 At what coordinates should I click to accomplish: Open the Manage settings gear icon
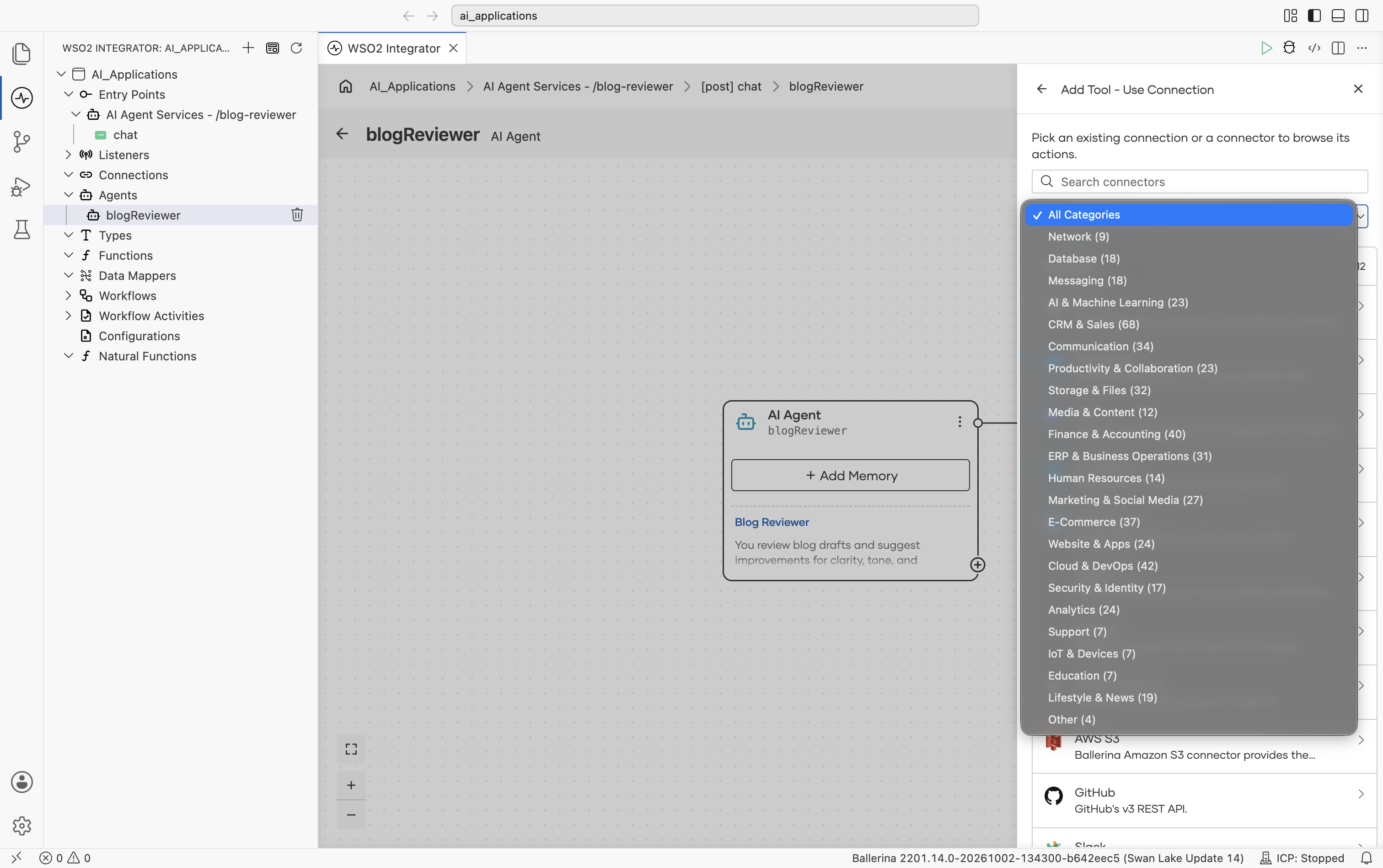click(22, 826)
